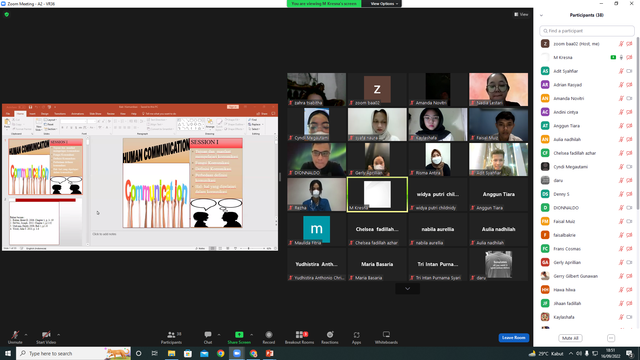Viewport: 640px width, 360px height.
Task: Select M Kresna highlighted video tile
Action: point(377,194)
